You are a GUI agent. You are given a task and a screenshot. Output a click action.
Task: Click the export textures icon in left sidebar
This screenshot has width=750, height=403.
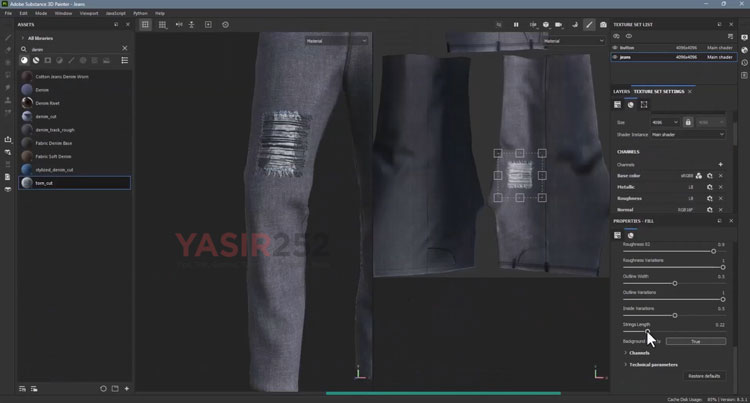pyautogui.click(x=8, y=139)
